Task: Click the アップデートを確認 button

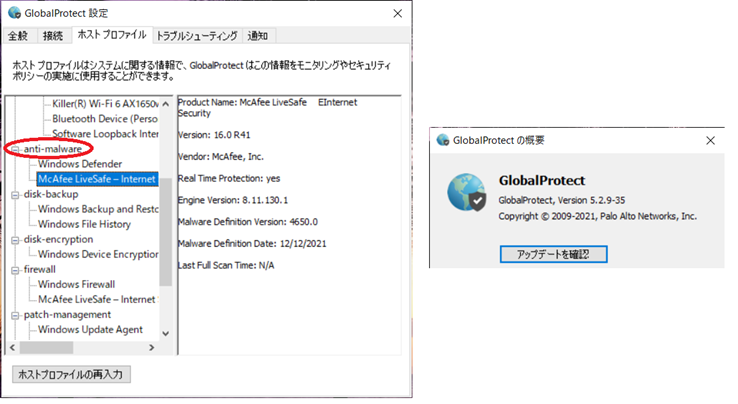Action: coord(554,254)
